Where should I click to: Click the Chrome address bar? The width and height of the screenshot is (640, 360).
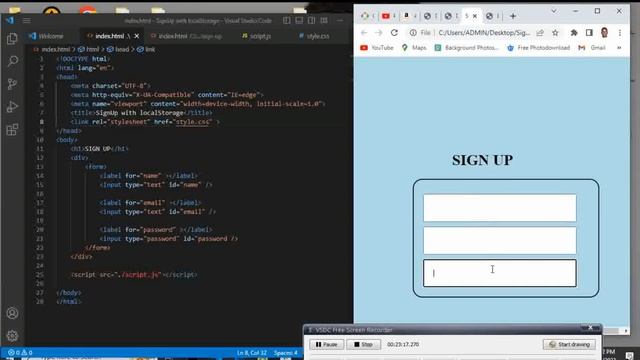484,33
